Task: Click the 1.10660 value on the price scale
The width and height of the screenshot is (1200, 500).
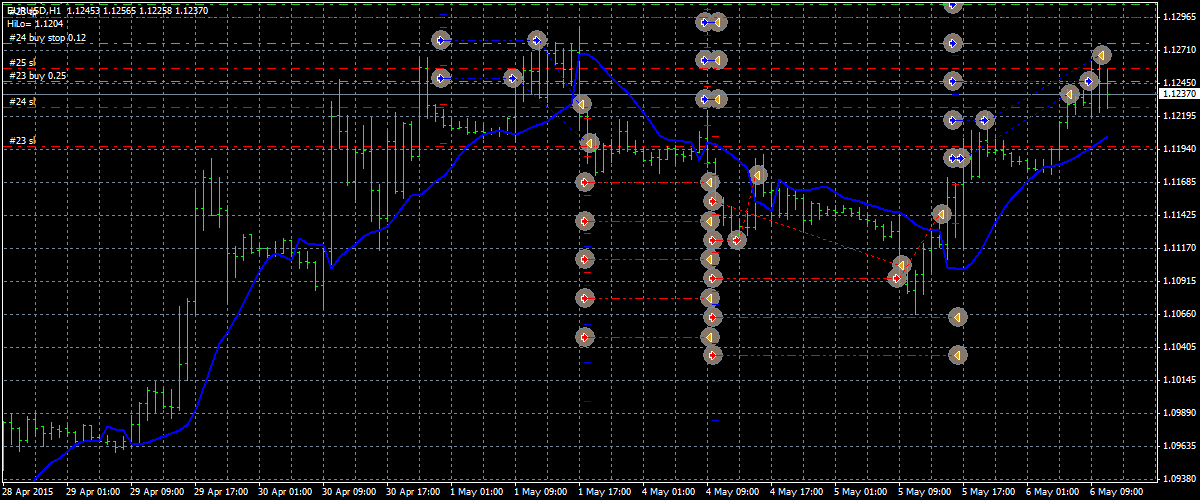Action: coord(1177,314)
